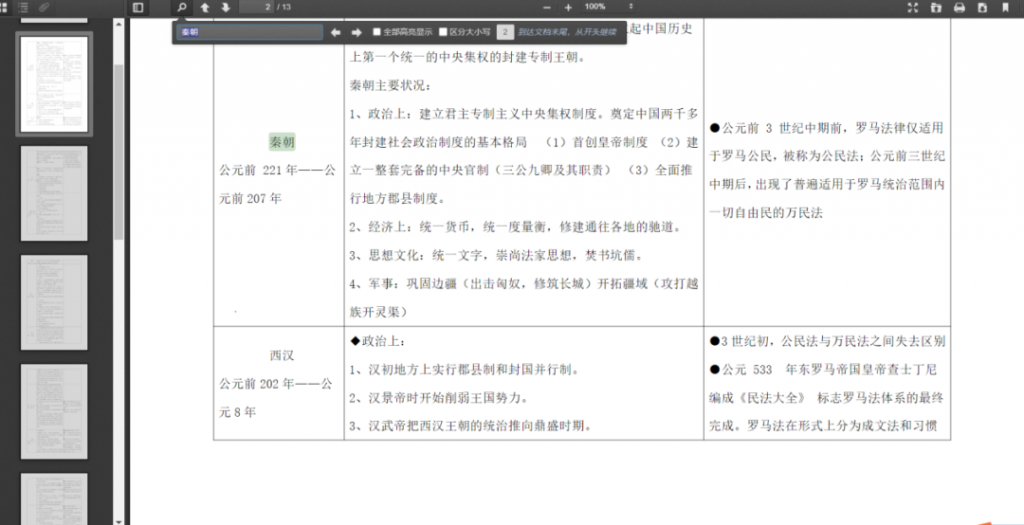Click the search input containing 秦朝
The width and height of the screenshot is (1024, 525).
[x=250, y=32]
